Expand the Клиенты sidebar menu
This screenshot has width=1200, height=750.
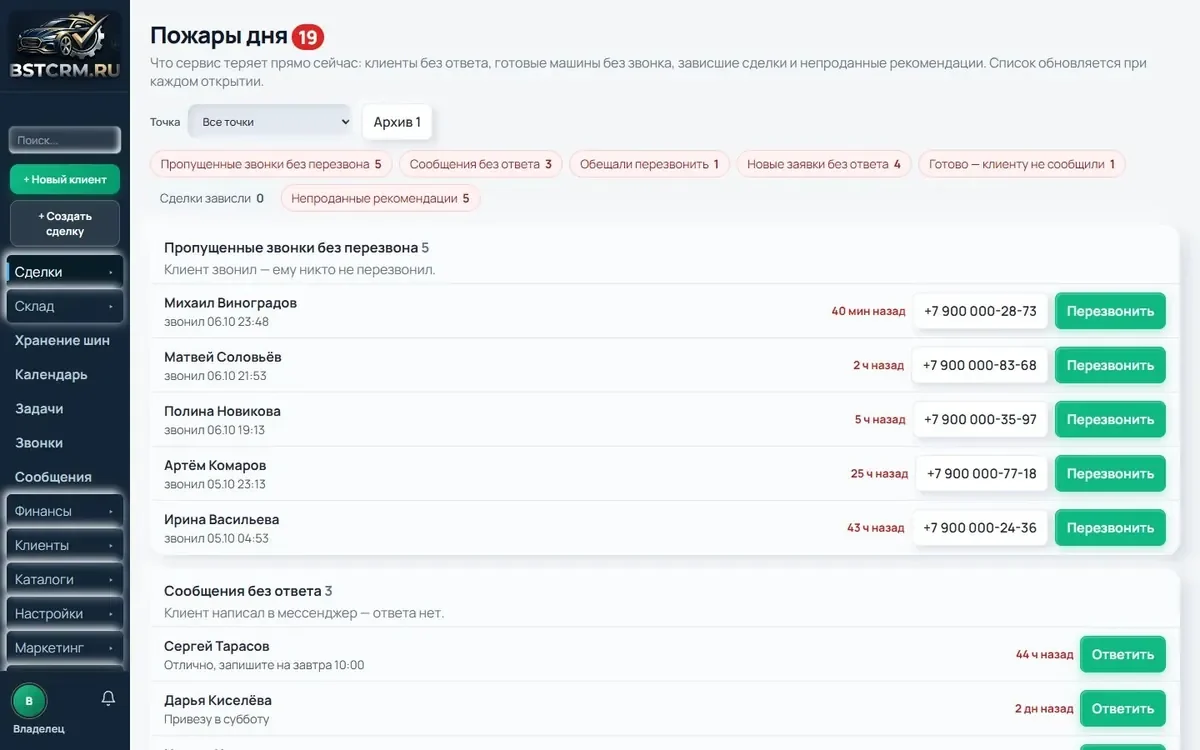coord(65,545)
